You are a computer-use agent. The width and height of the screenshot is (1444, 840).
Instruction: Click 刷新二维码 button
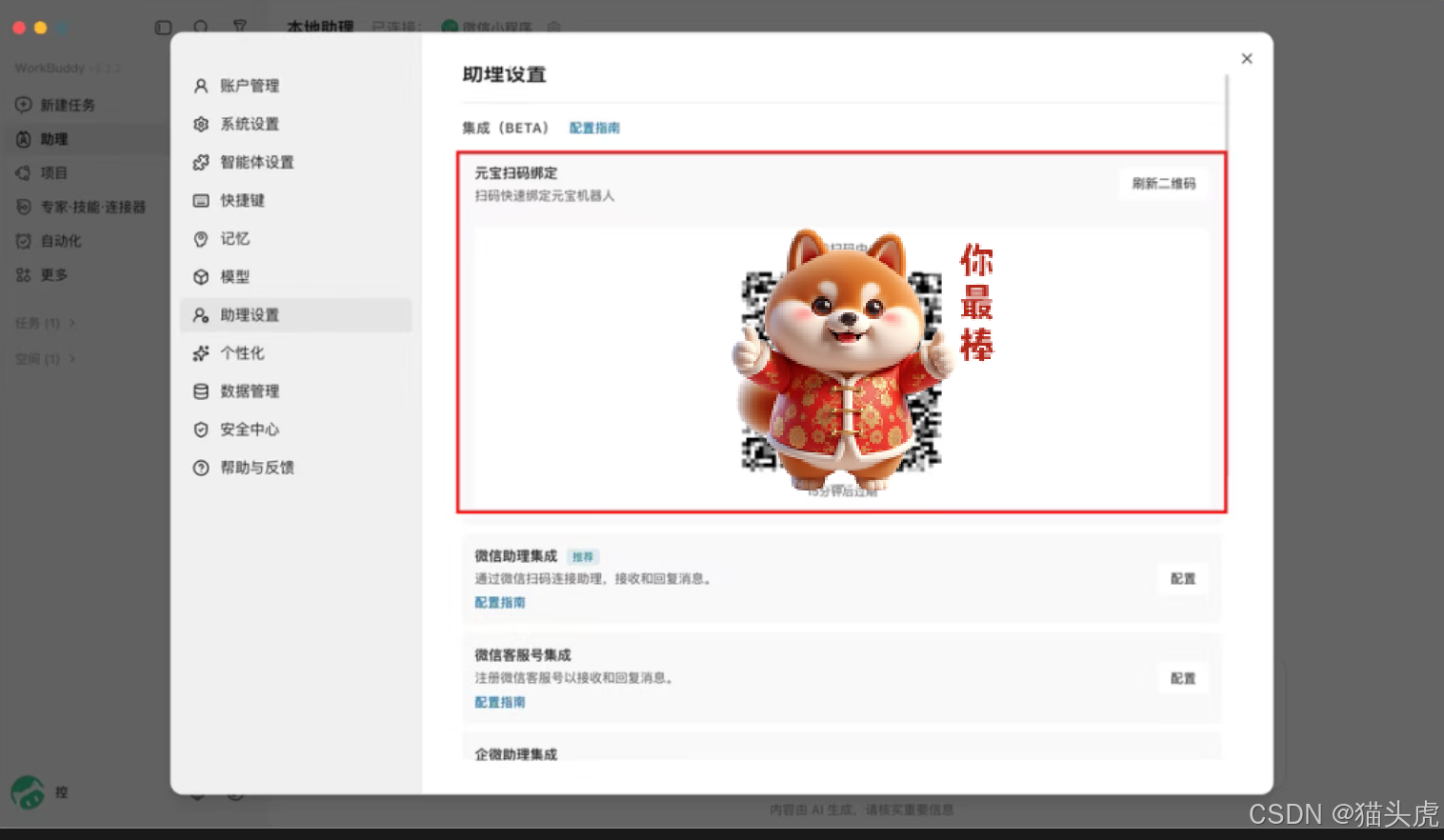pos(1163,184)
